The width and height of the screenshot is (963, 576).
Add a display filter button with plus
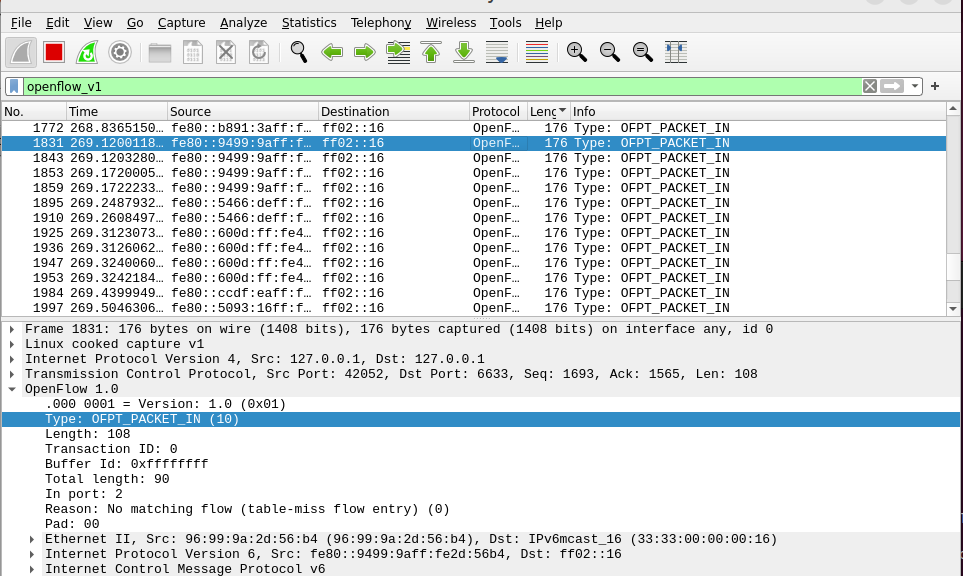pyautogui.click(x=935, y=87)
